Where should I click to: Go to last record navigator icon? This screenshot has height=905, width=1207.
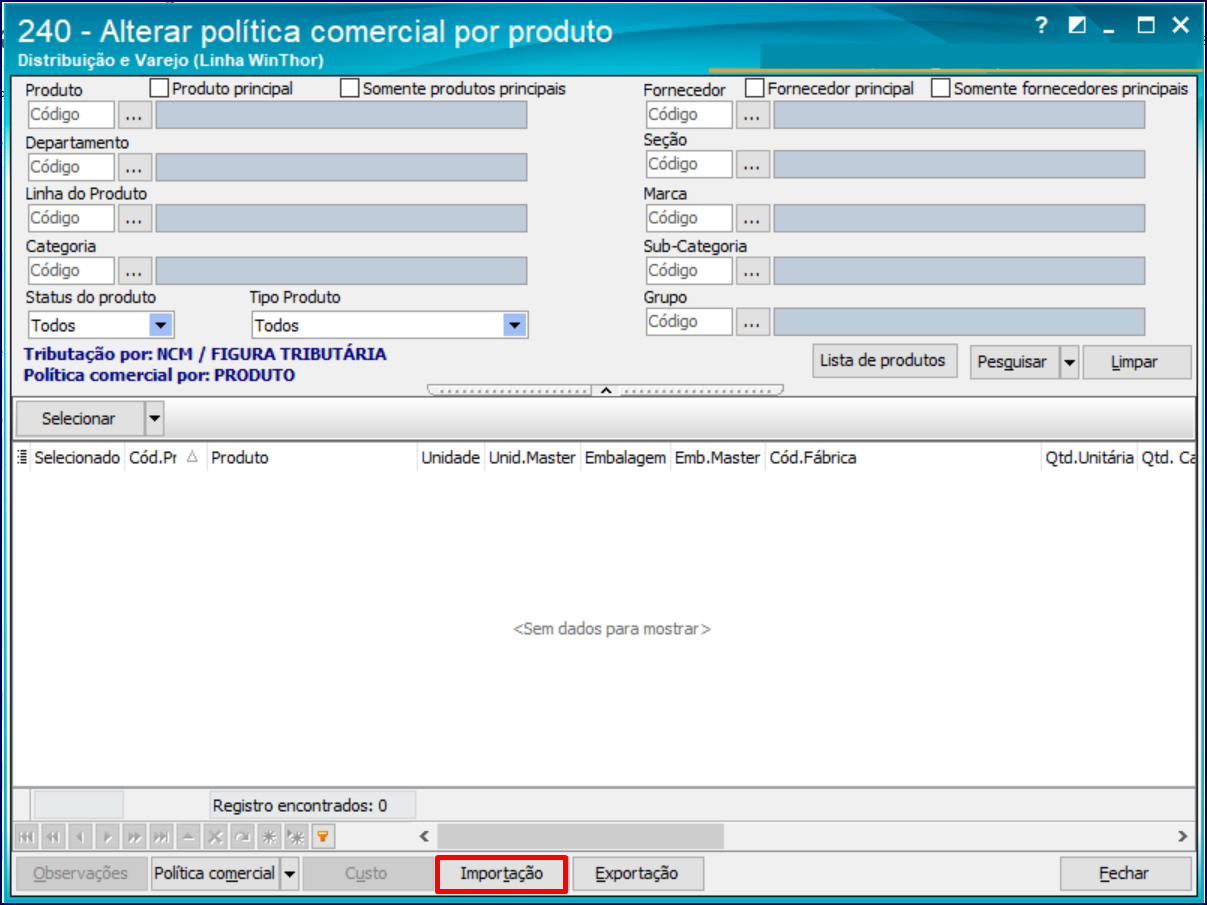161,836
